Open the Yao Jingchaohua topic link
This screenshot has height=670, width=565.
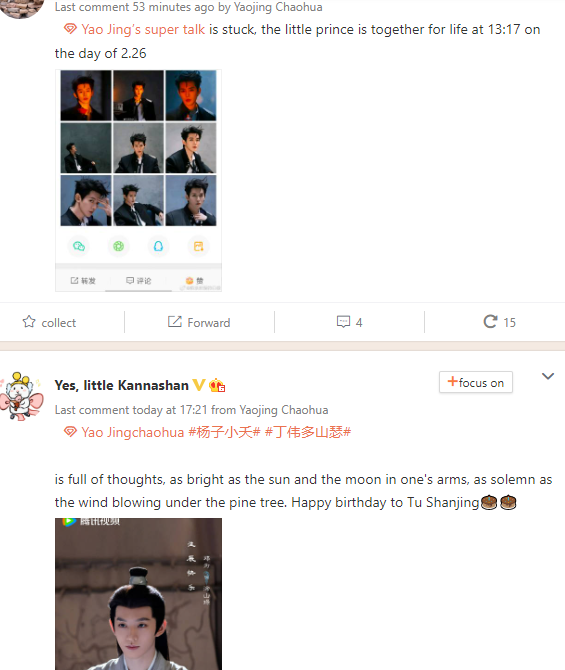(x=132, y=432)
